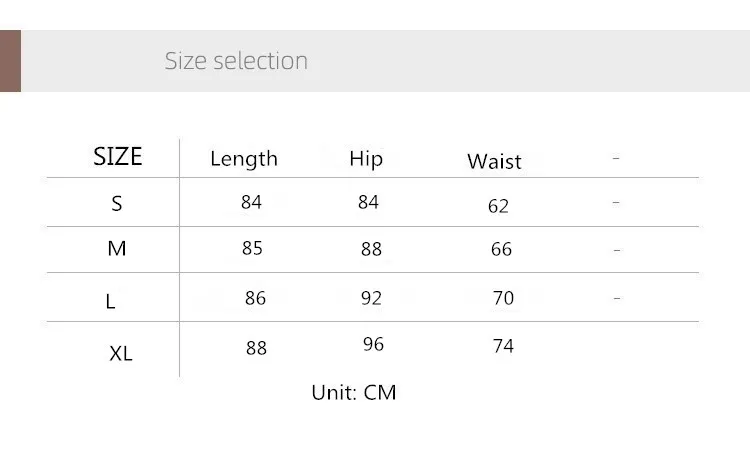This screenshot has height=466, width=750.
Task: Select the SIZE column header
Action: point(118,156)
